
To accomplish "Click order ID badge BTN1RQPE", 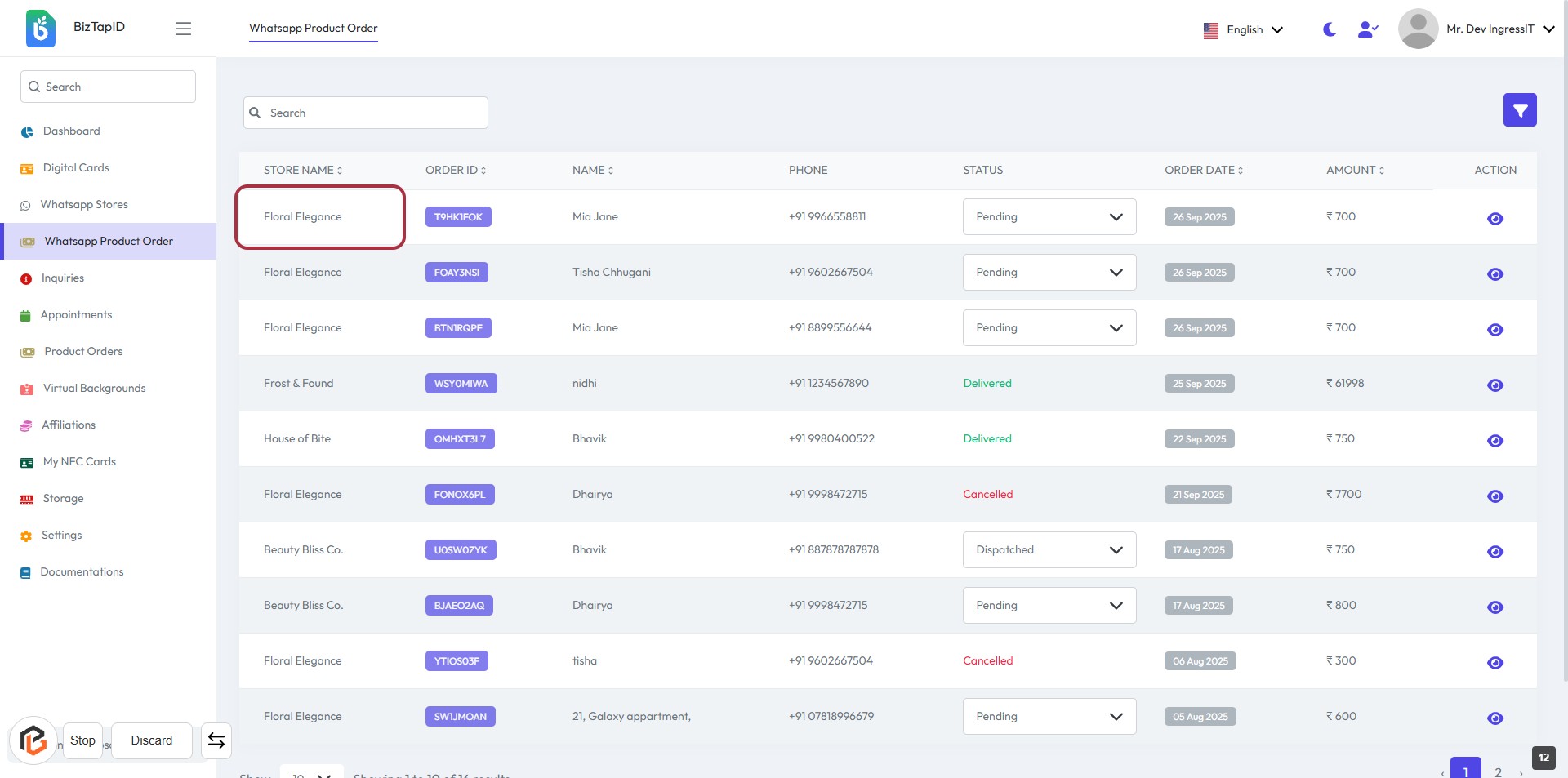I will point(458,328).
